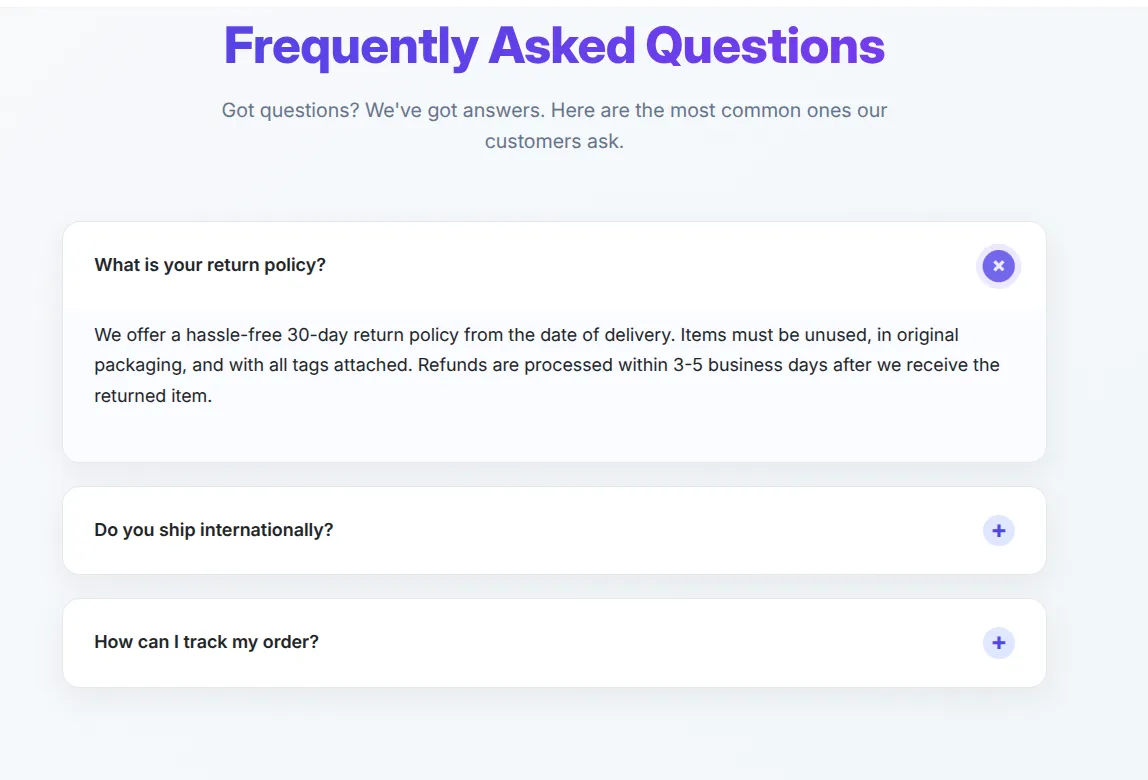Click the return policy answer paragraph text

click(x=546, y=364)
